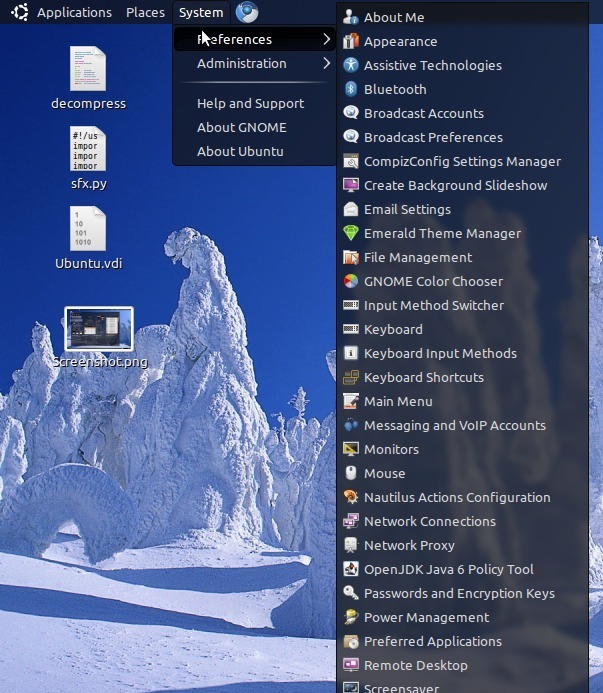Click the Input Method Switcher keyboard icon
Viewport: 603px width, 693px height.
coord(351,305)
